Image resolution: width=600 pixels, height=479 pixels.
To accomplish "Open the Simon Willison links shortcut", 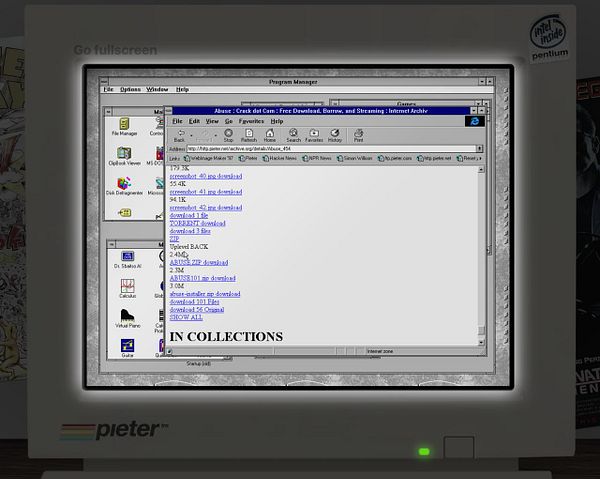I will 355,158.
